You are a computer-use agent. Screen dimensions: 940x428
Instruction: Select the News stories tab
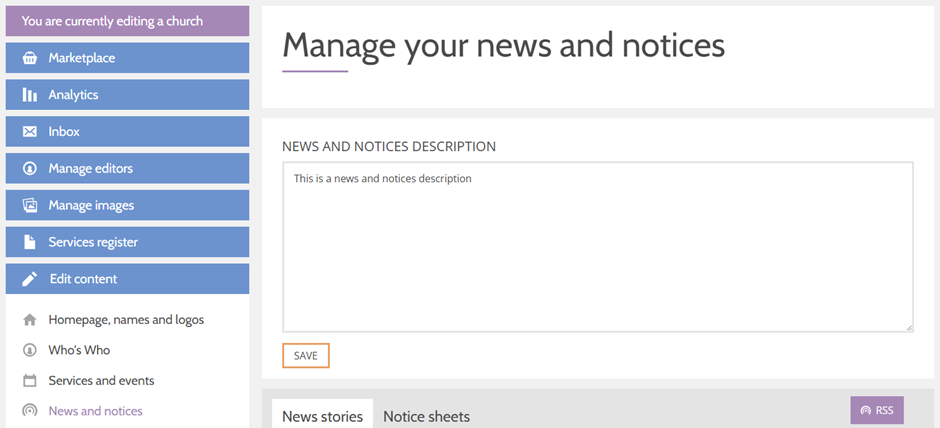coord(323,414)
